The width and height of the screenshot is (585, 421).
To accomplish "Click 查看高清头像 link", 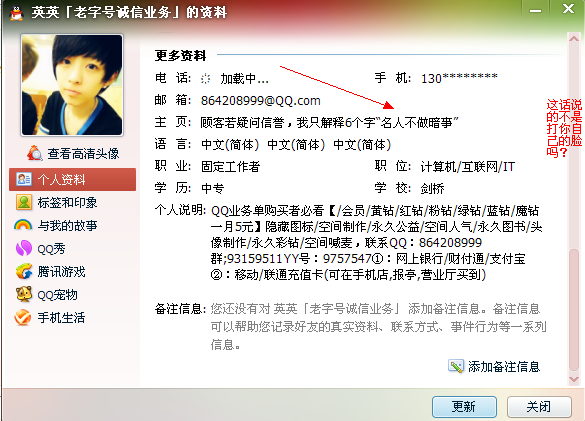I will click(83, 153).
